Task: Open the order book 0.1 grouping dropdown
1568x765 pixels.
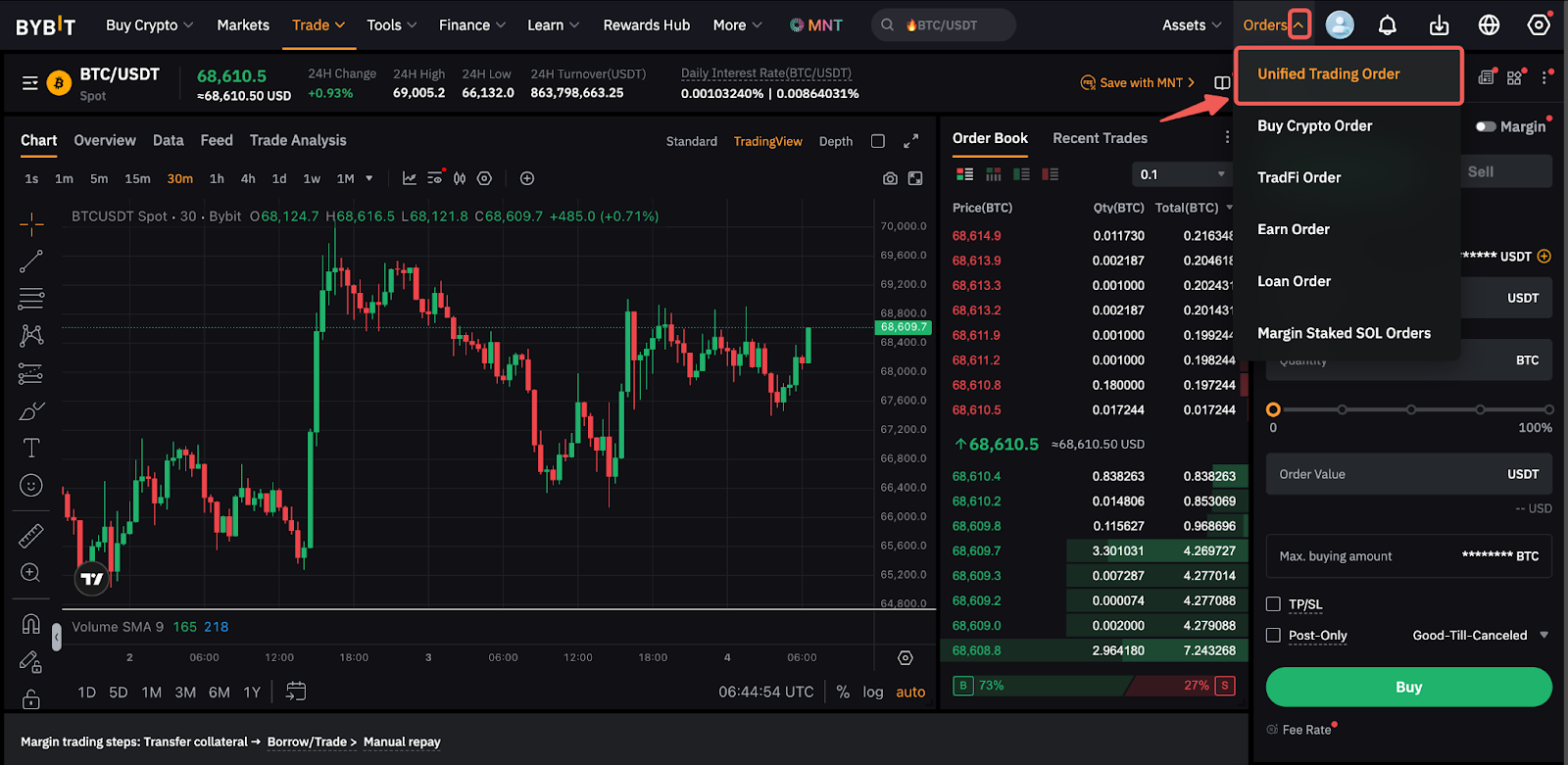Action: pyautogui.click(x=1182, y=174)
